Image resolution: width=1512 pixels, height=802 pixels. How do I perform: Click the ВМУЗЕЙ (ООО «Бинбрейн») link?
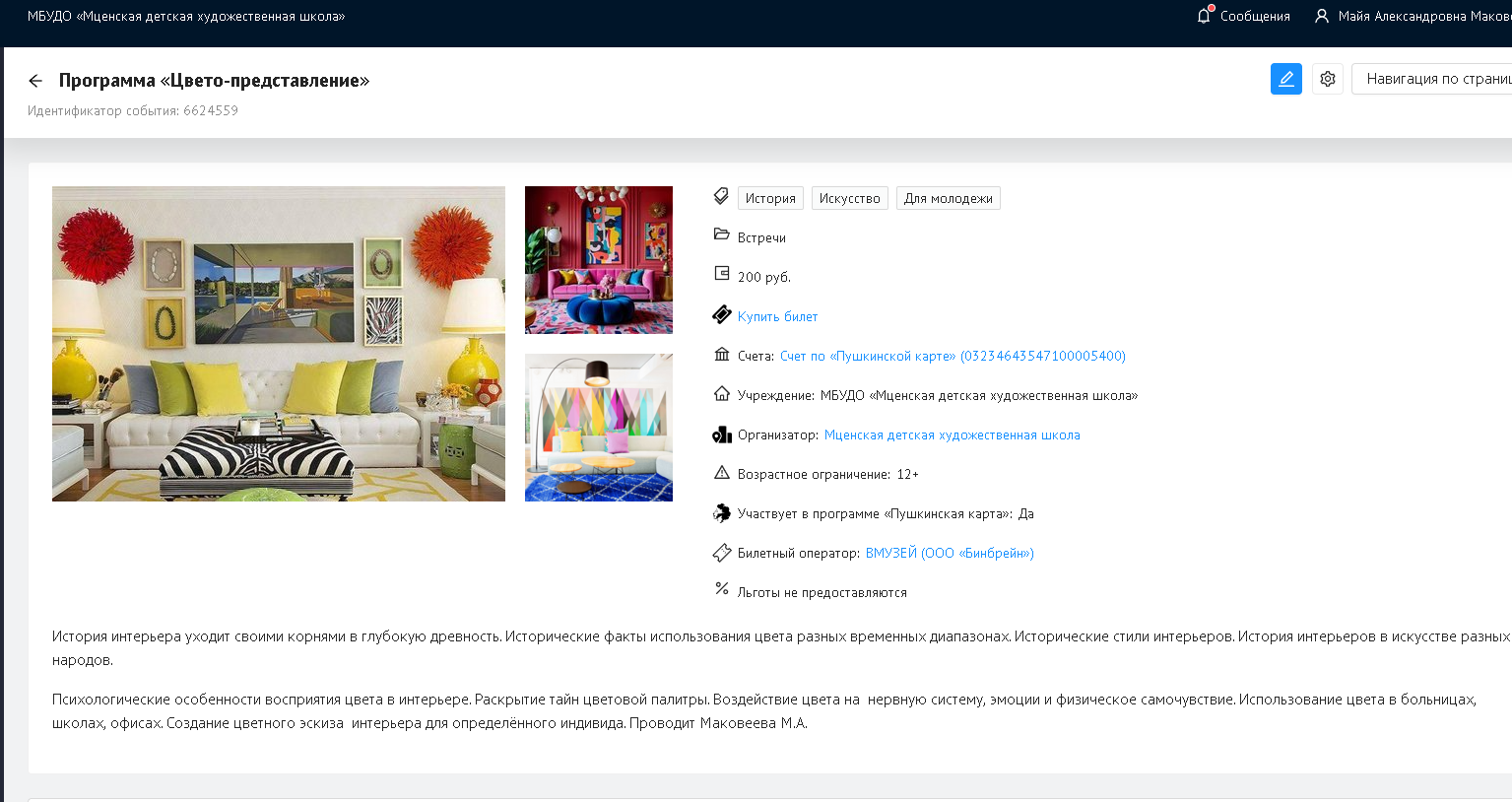(949, 553)
